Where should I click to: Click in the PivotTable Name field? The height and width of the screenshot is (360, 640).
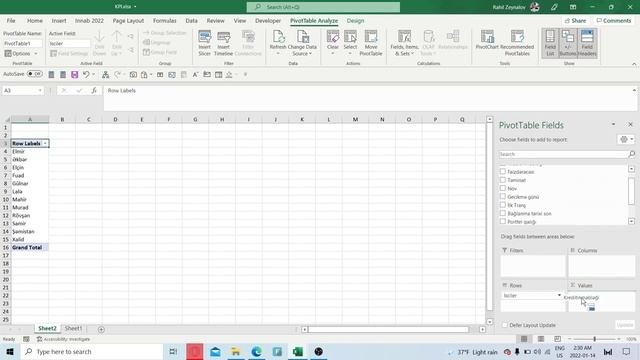click(x=22, y=43)
